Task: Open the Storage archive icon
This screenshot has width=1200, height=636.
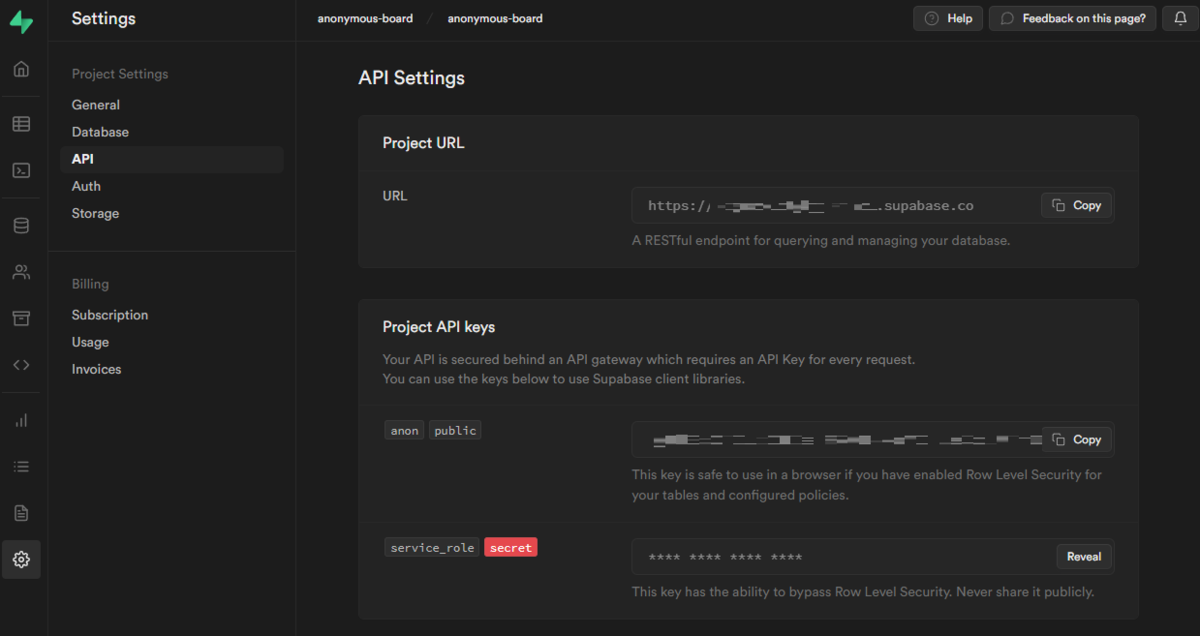Action: (21, 318)
